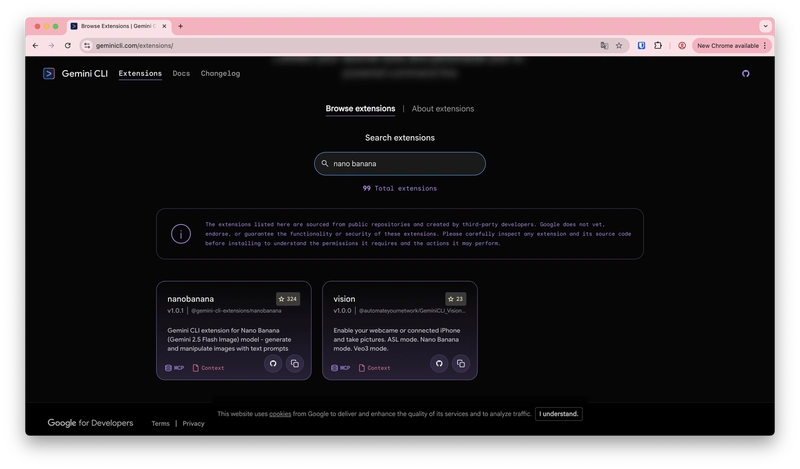Image resolution: width=800 pixels, height=469 pixels.
Task: Switch to Browse extensions tab
Action: 360,109
